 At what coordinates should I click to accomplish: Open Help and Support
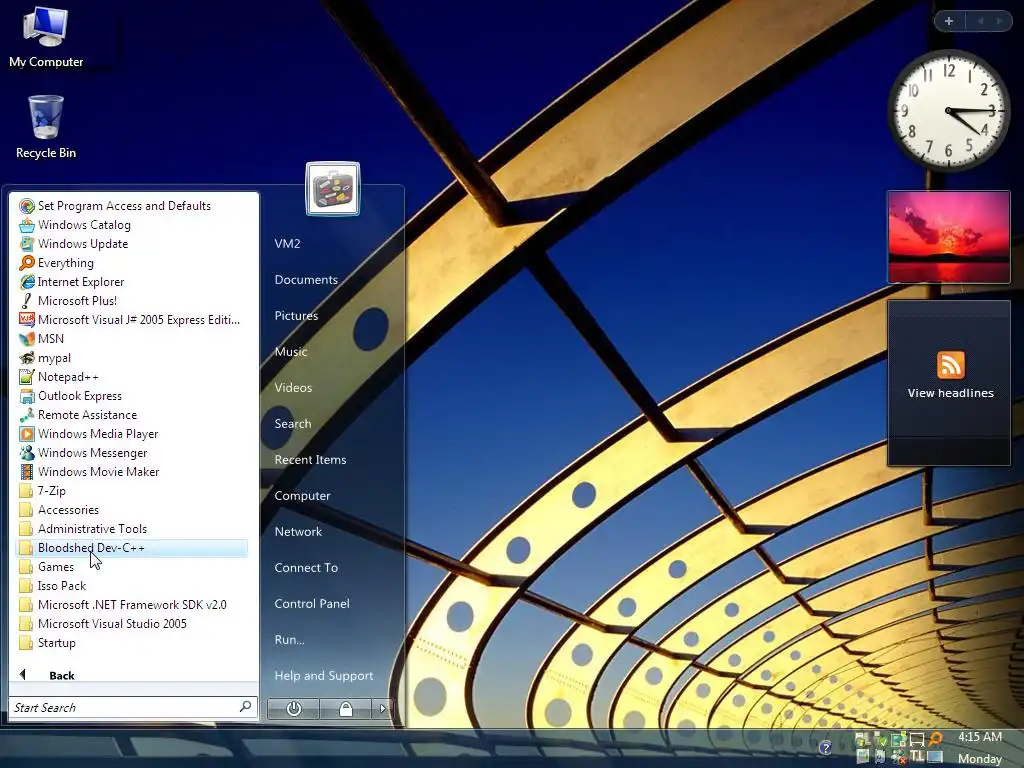click(x=324, y=675)
